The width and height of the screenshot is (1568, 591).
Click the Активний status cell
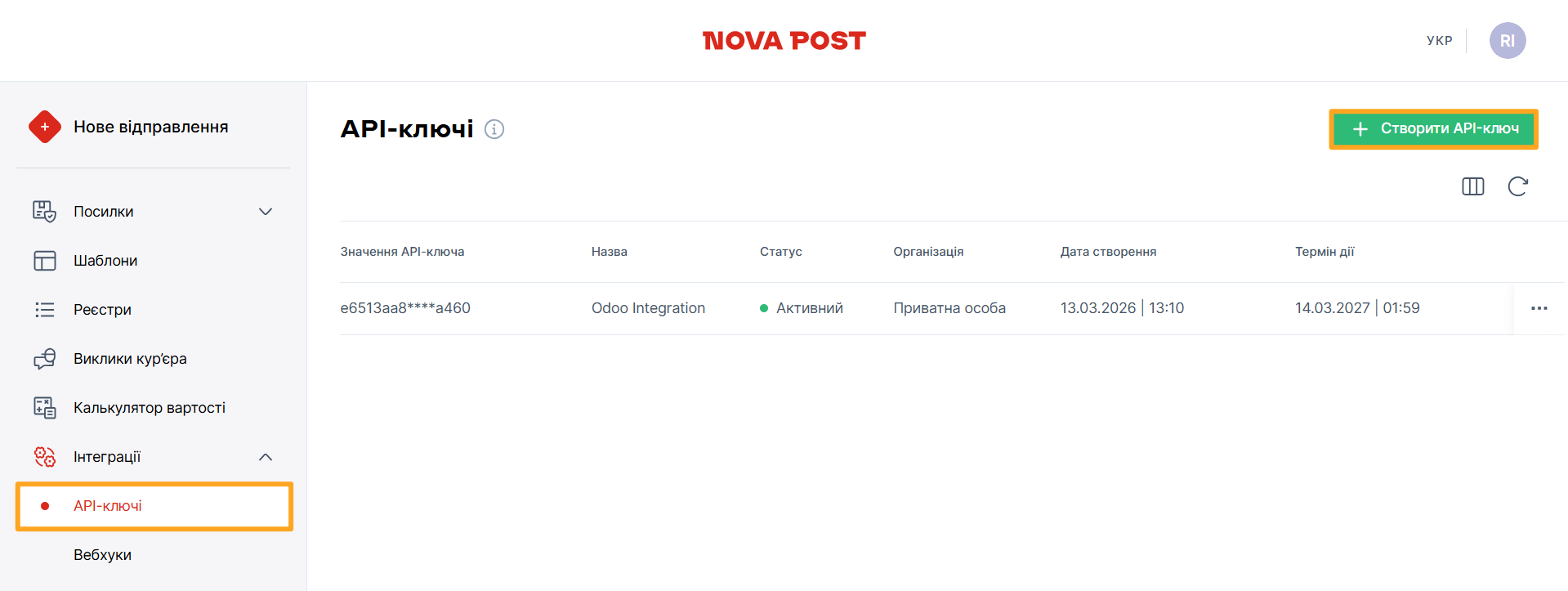point(802,308)
